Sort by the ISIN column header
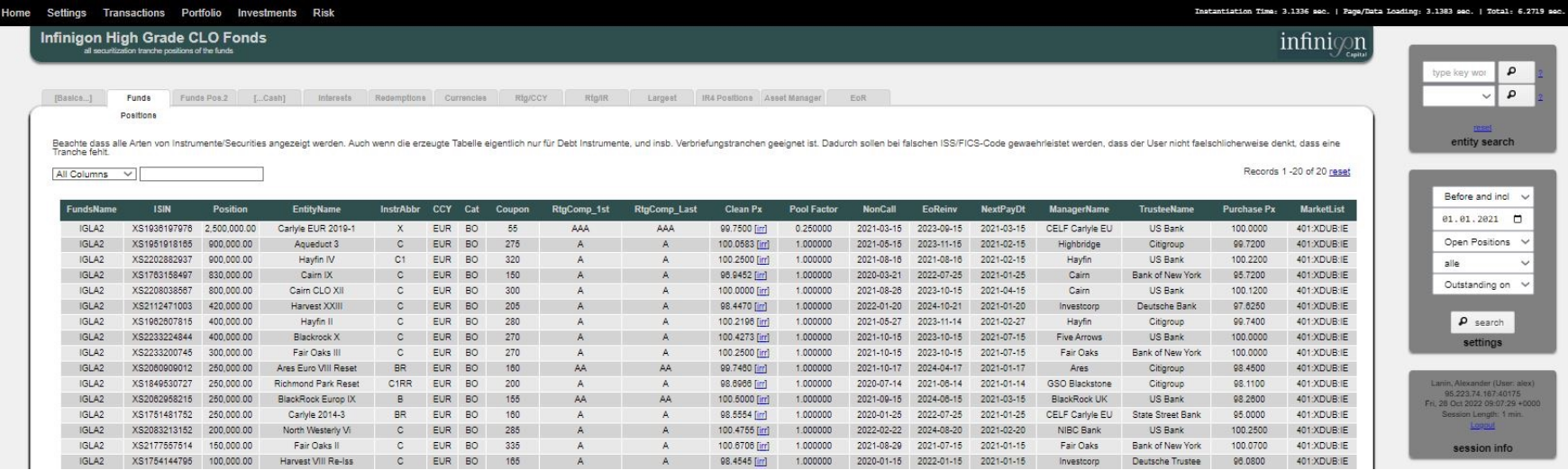The width and height of the screenshot is (1568, 470). 162,209
